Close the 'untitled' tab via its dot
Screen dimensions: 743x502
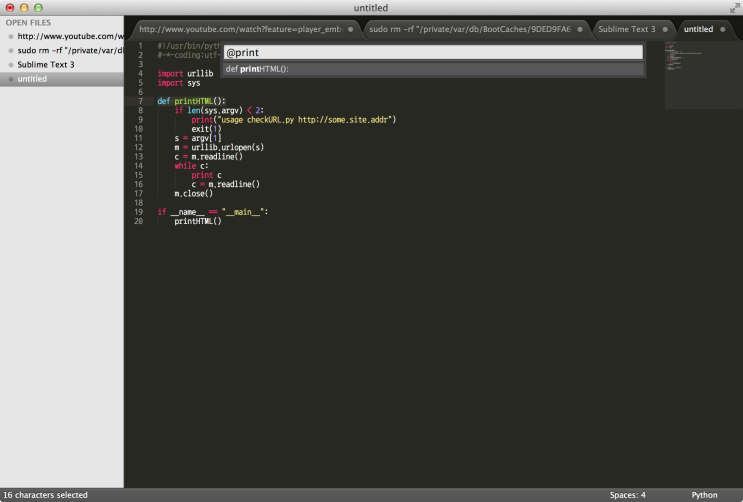pyautogui.click(x=723, y=29)
